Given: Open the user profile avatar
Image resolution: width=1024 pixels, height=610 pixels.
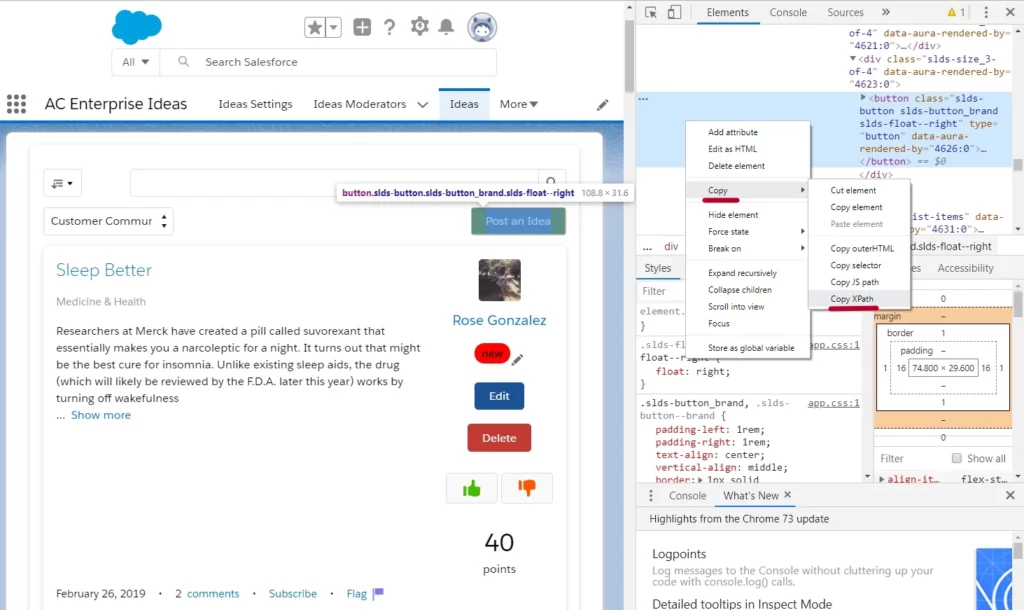Looking at the screenshot, I should (482, 27).
